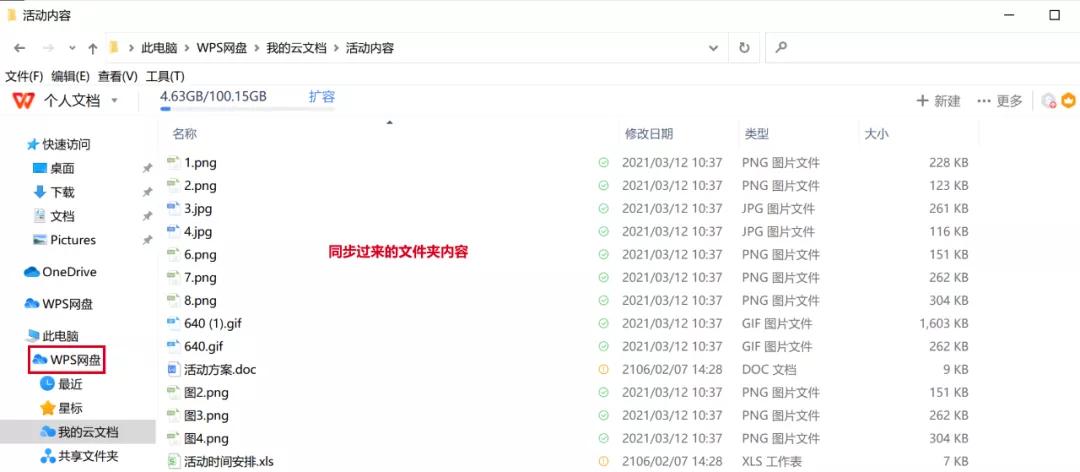
Task: Click 我的云文档 in the address breadcrumb
Action: pyautogui.click(x=296, y=48)
